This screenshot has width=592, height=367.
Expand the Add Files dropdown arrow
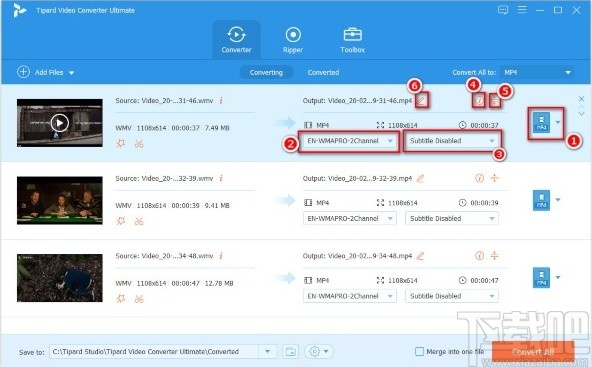tap(71, 72)
